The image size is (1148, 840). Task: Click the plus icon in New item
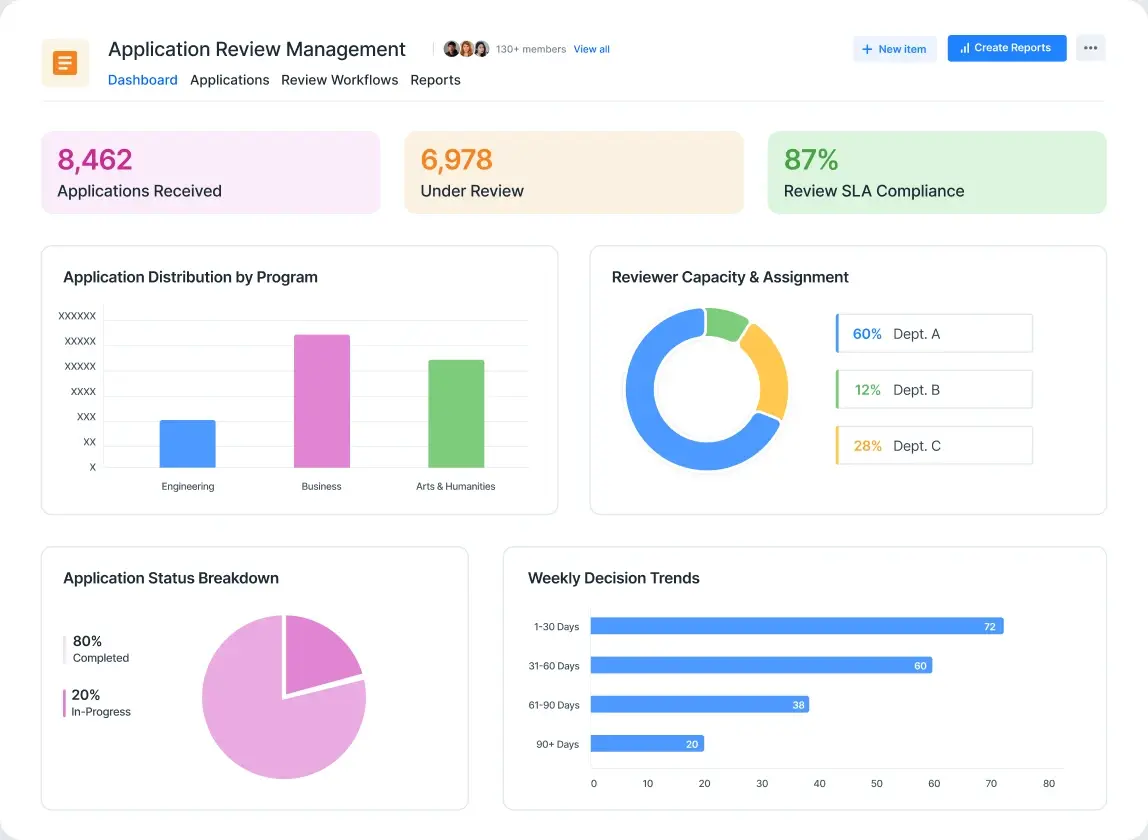click(867, 49)
